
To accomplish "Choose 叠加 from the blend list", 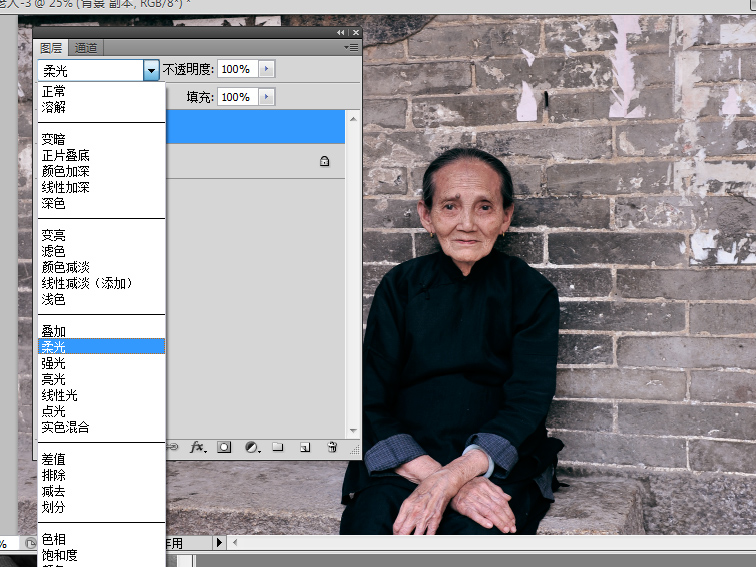I will (x=53, y=331).
